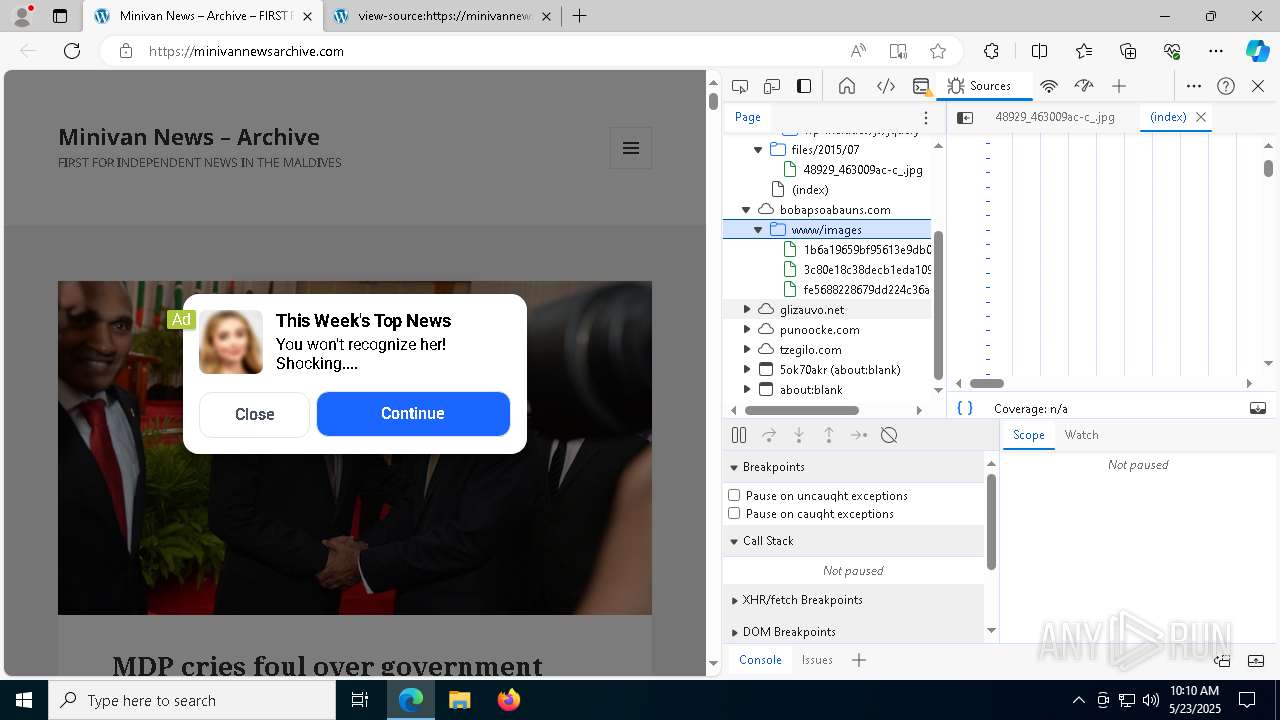Pause script execution in debugger

click(739, 435)
